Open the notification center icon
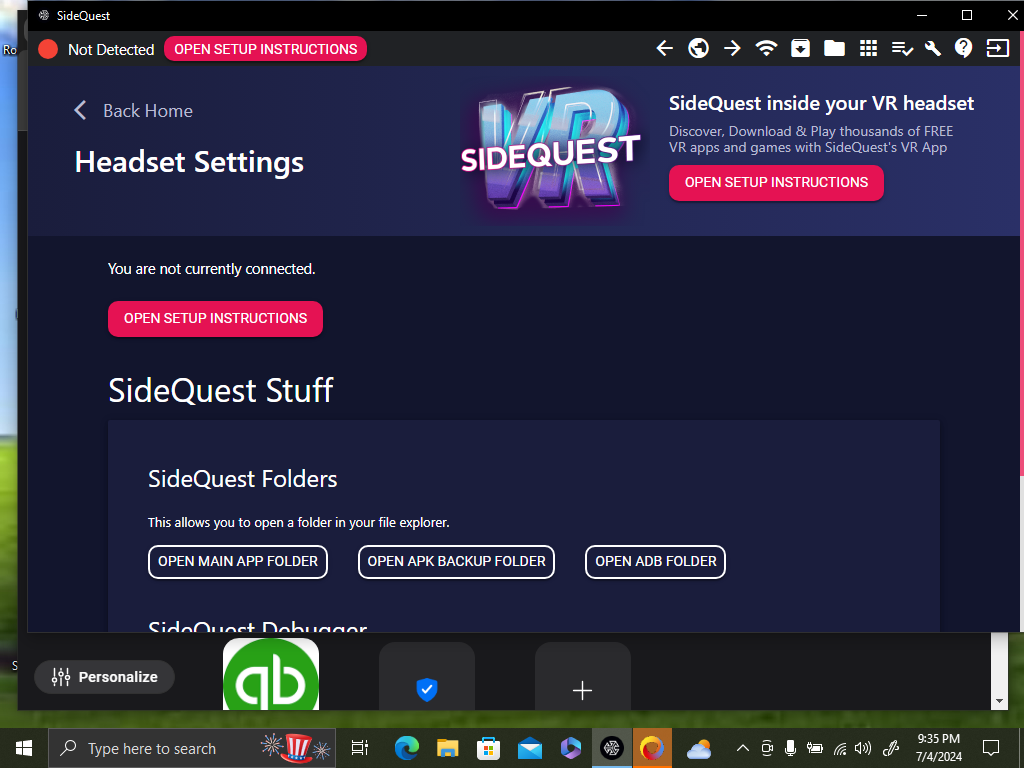 tap(991, 748)
